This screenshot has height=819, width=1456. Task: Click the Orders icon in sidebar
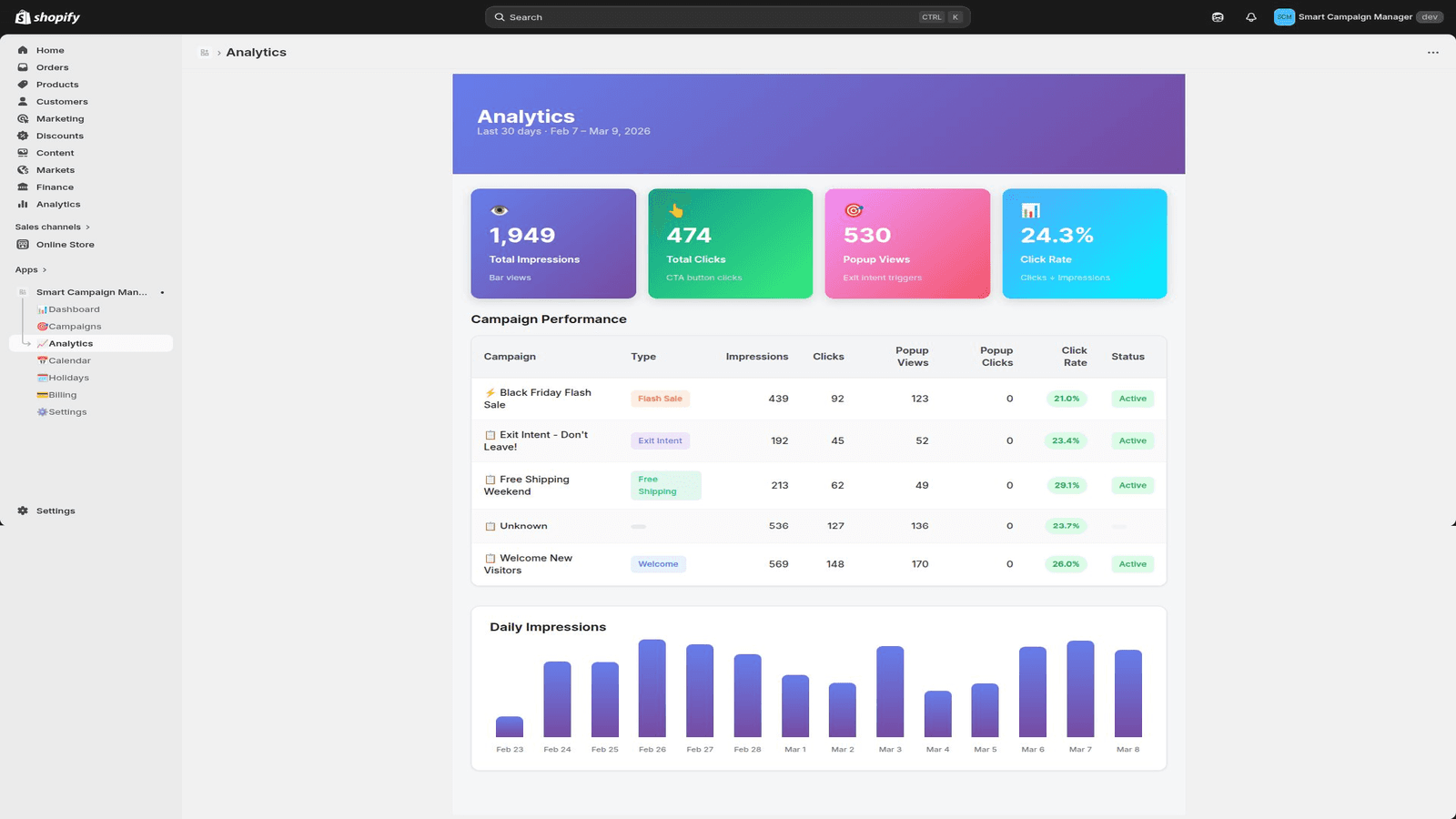23,67
